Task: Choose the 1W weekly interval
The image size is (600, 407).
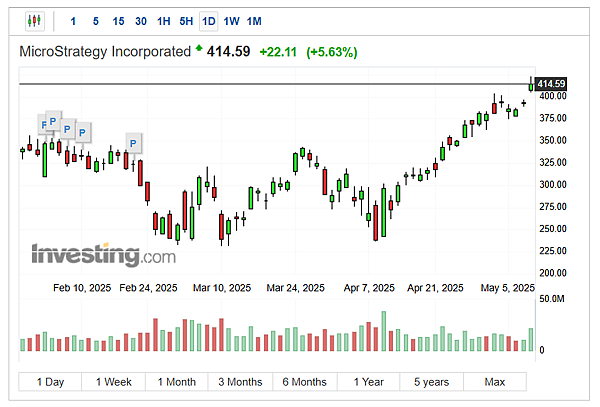Action: tap(232, 21)
